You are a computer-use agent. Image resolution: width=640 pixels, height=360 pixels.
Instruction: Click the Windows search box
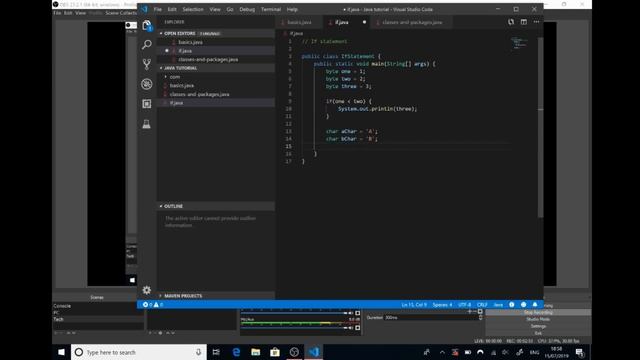tap(139, 352)
